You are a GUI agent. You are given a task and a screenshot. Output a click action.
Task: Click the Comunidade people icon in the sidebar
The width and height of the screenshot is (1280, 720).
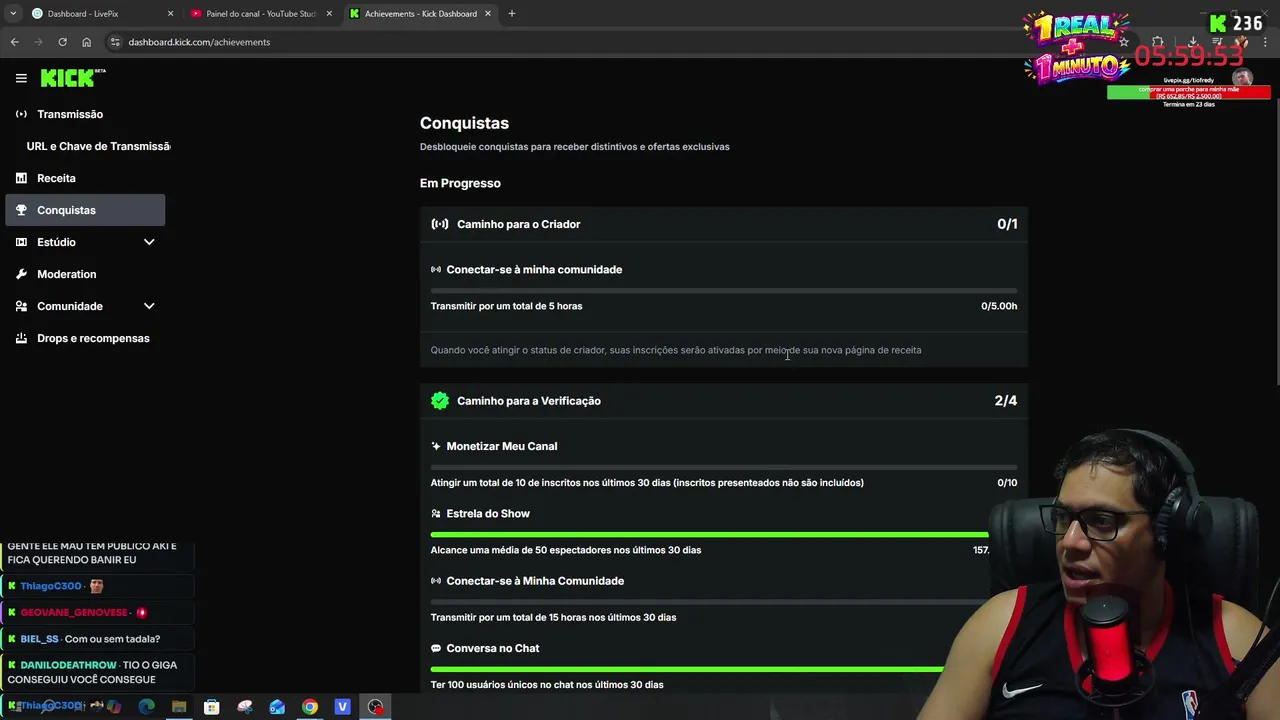click(x=21, y=306)
